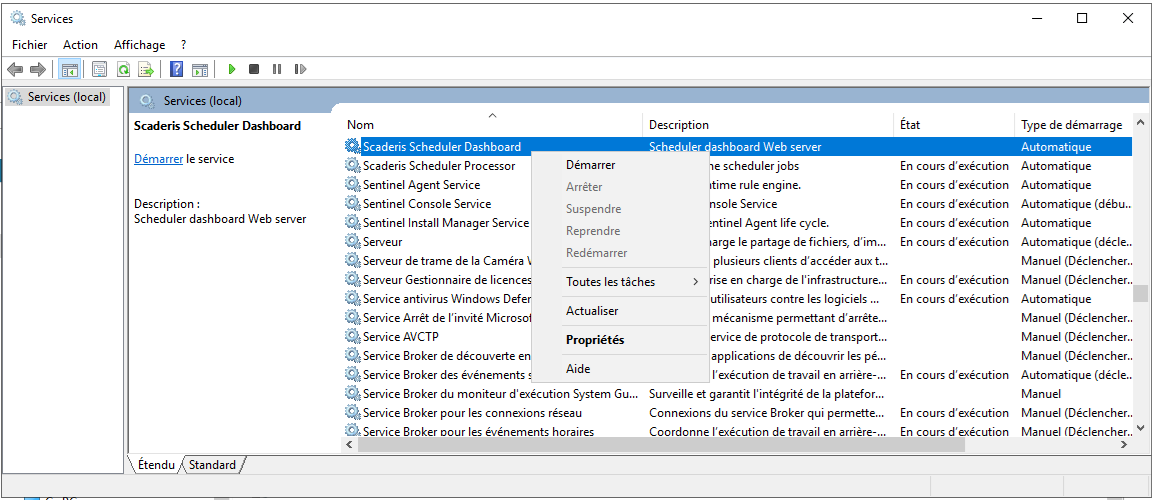The height and width of the screenshot is (500, 1152).
Task: Select the Sentinel Console Service row
Action: point(738,203)
